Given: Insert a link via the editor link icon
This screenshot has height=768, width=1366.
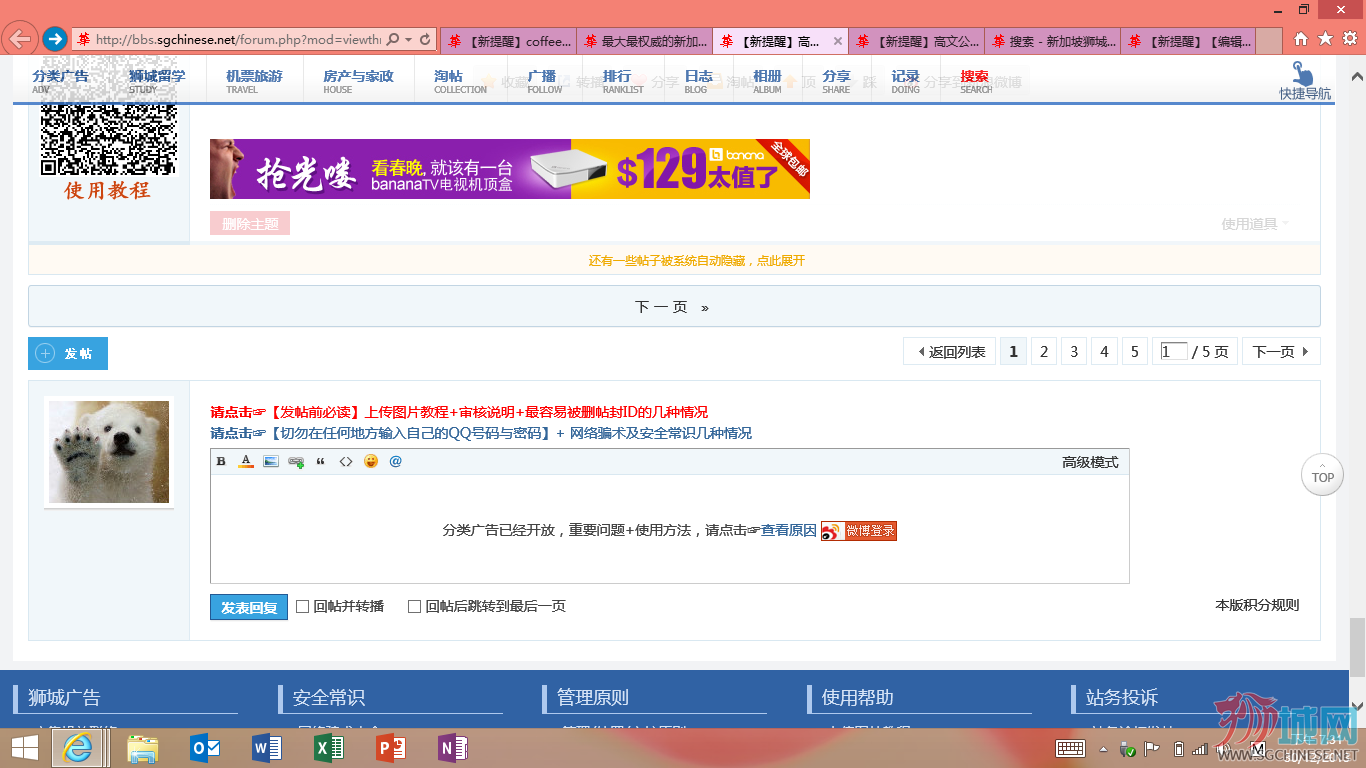Looking at the screenshot, I should pyautogui.click(x=296, y=461).
